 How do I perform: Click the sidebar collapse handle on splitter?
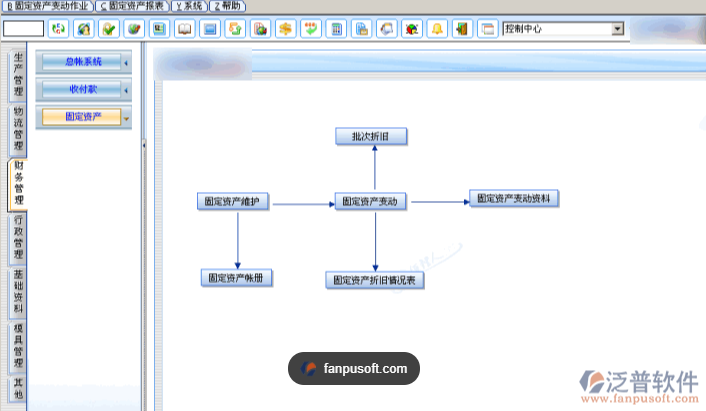[144, 145]
